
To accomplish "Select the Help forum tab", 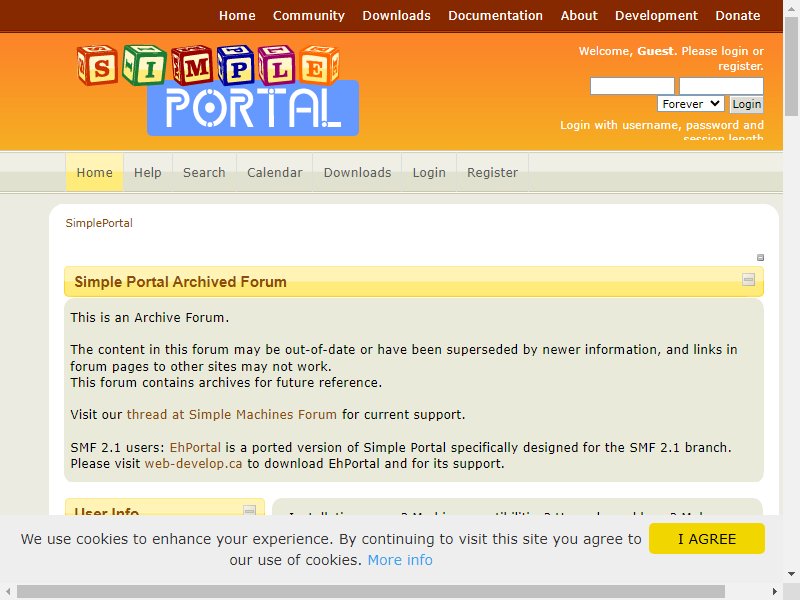I will point(147,172).
